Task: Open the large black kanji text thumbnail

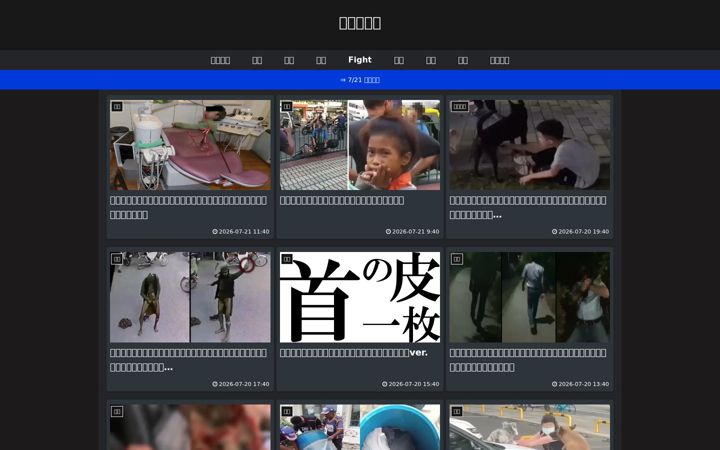Action: click(x=360, y=297)
